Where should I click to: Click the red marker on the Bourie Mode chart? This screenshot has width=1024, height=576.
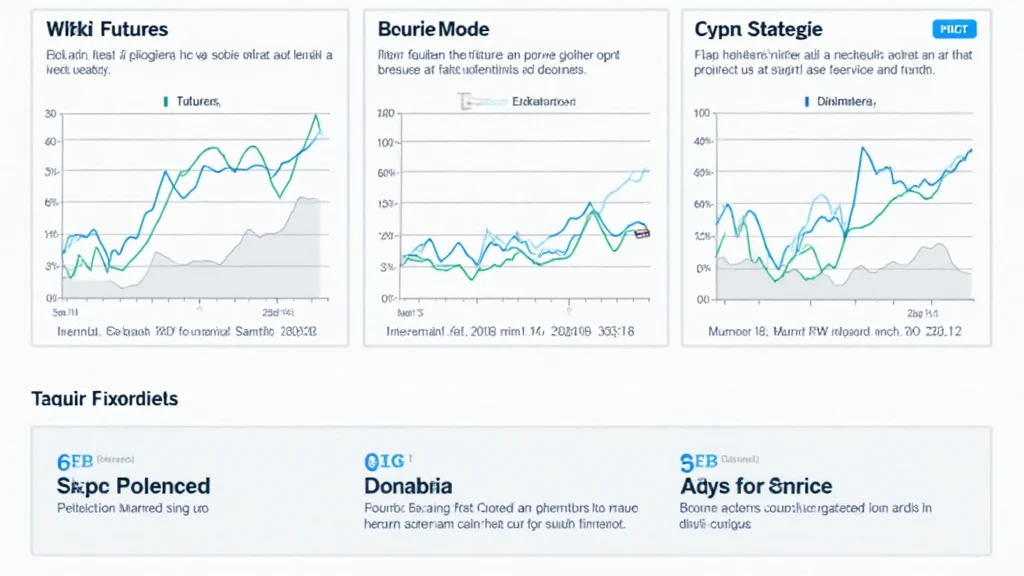(x=642, y=233)
